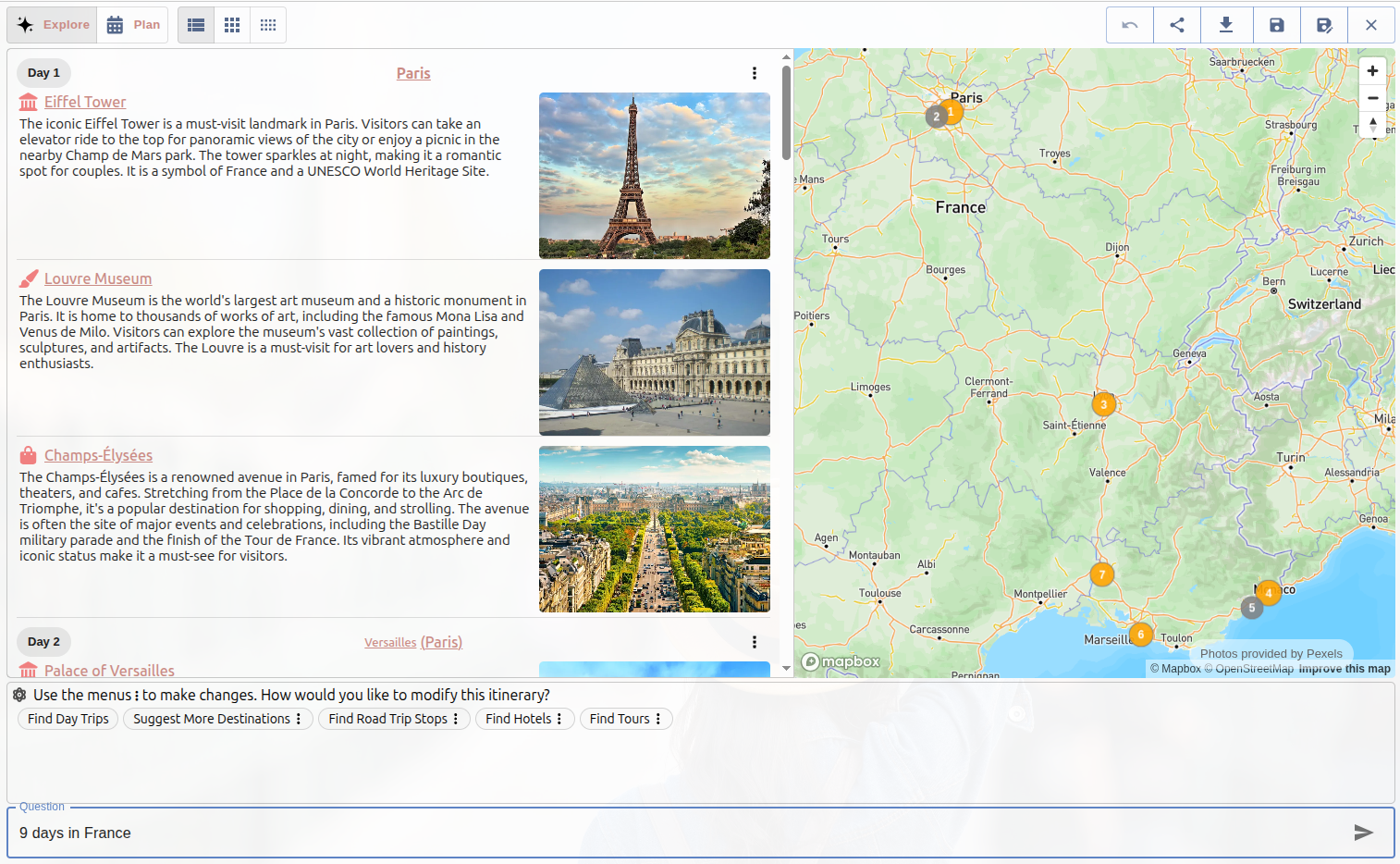Download the itinerary
The image size is (1400, 864).
(1226, 25)
